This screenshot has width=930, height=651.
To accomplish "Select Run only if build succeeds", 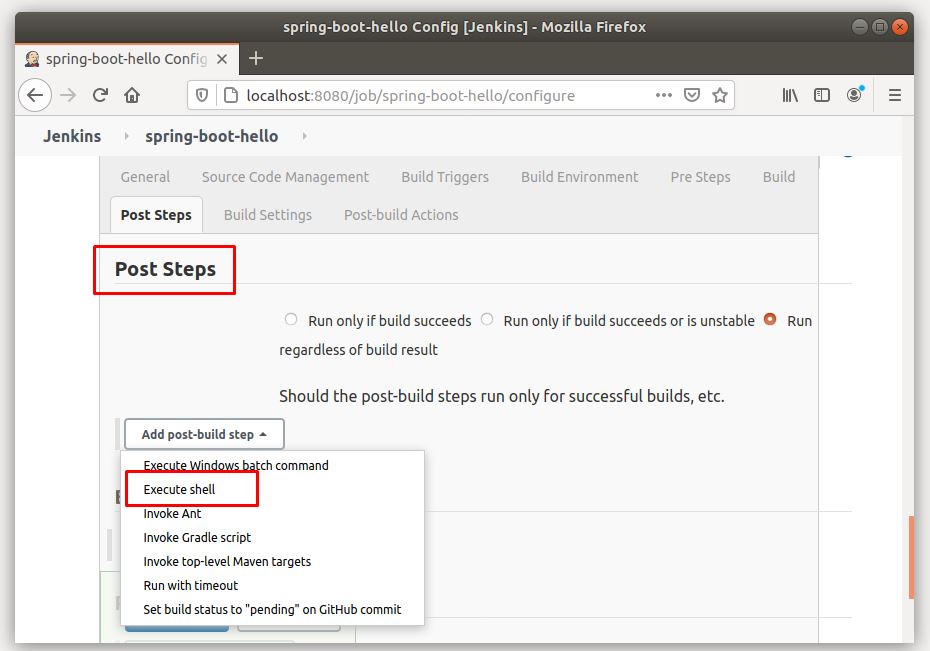I will tap(291, 320).
